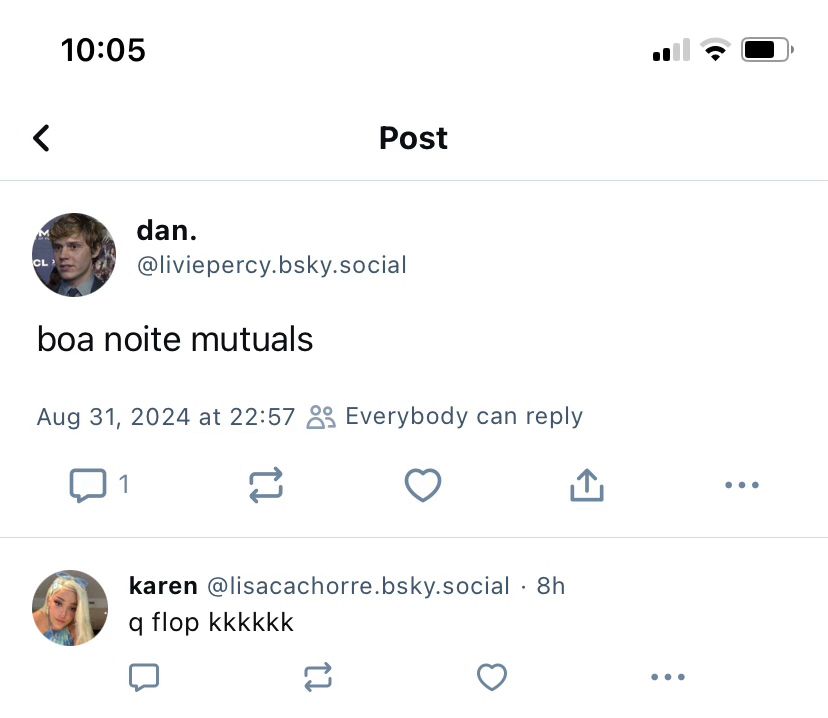Tap the @lisacachorre.bsky.social handle
The height and width of the screenshot is (718, 828).
(358, 586)
